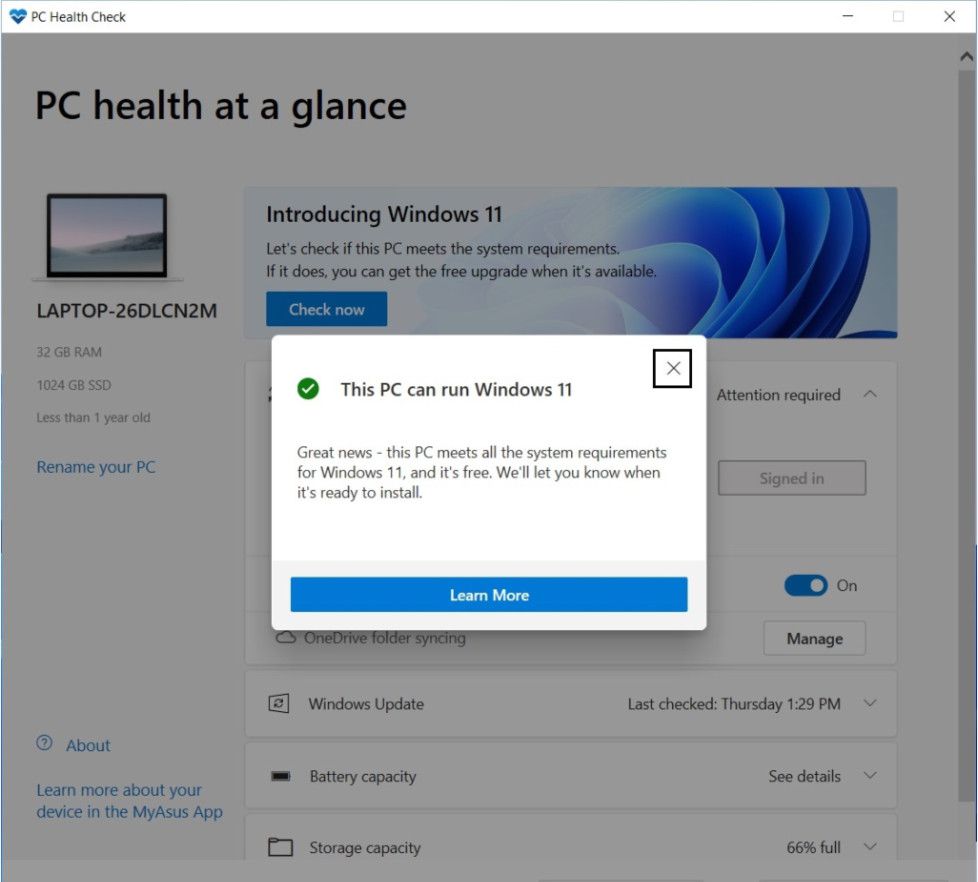The height and width of the screenshot is (882, 978).
Task: Minimize the PC Health Check window
Action: [x=848, y=16]
